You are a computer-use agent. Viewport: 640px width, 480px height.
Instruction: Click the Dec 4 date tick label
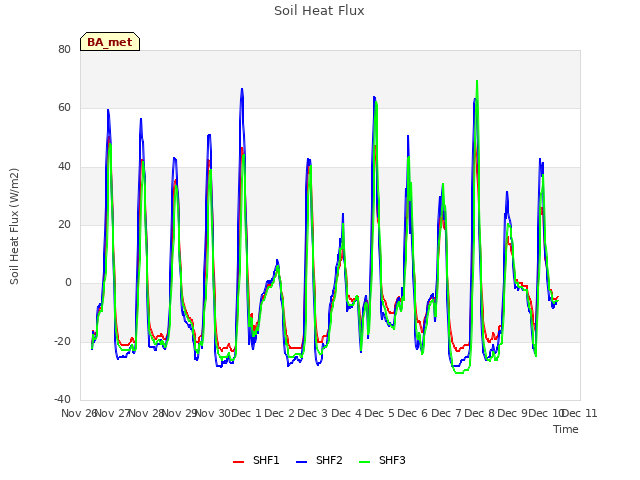347,413
